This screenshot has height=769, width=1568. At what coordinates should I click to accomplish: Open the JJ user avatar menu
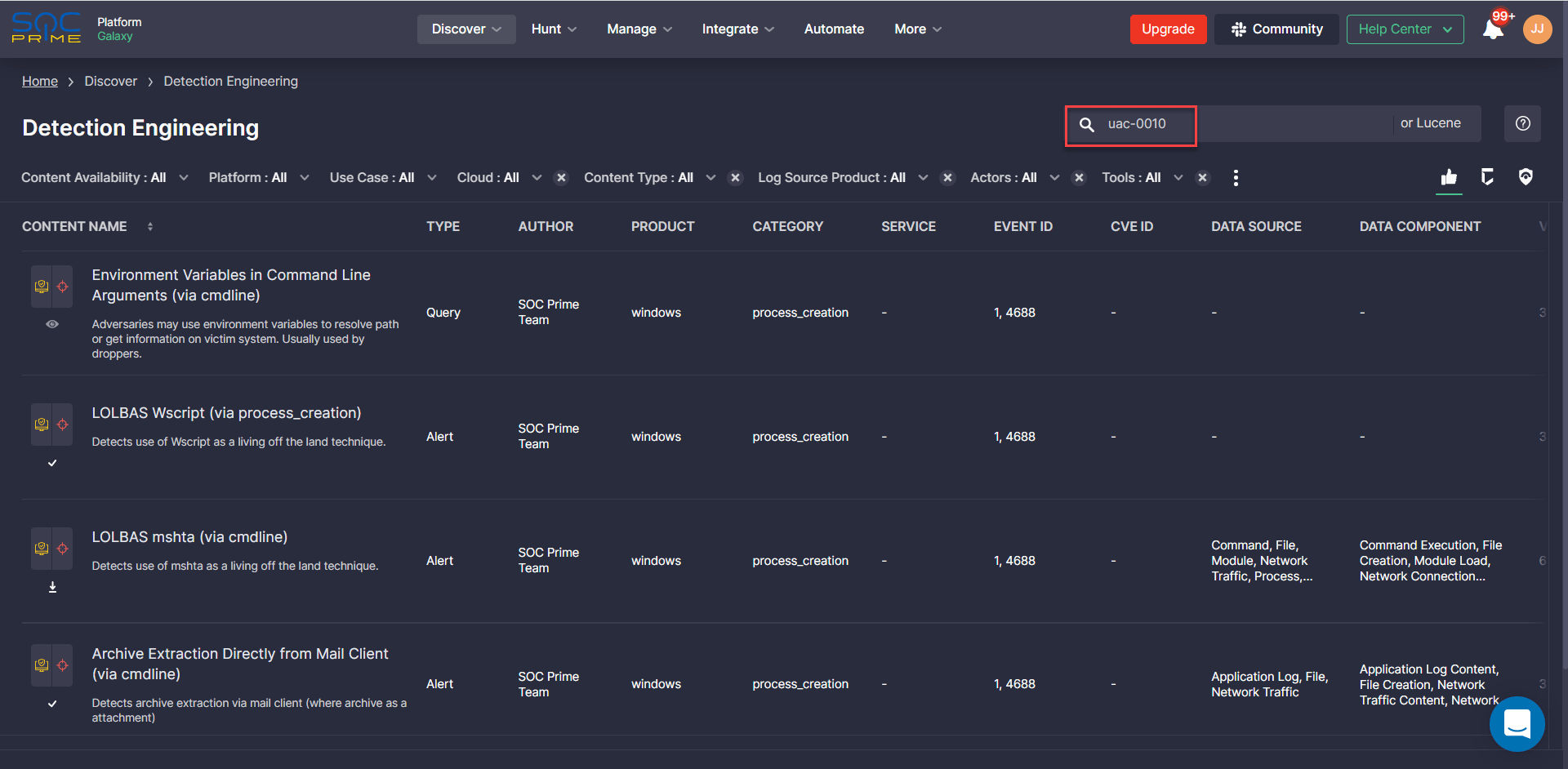pos(1537,29)
